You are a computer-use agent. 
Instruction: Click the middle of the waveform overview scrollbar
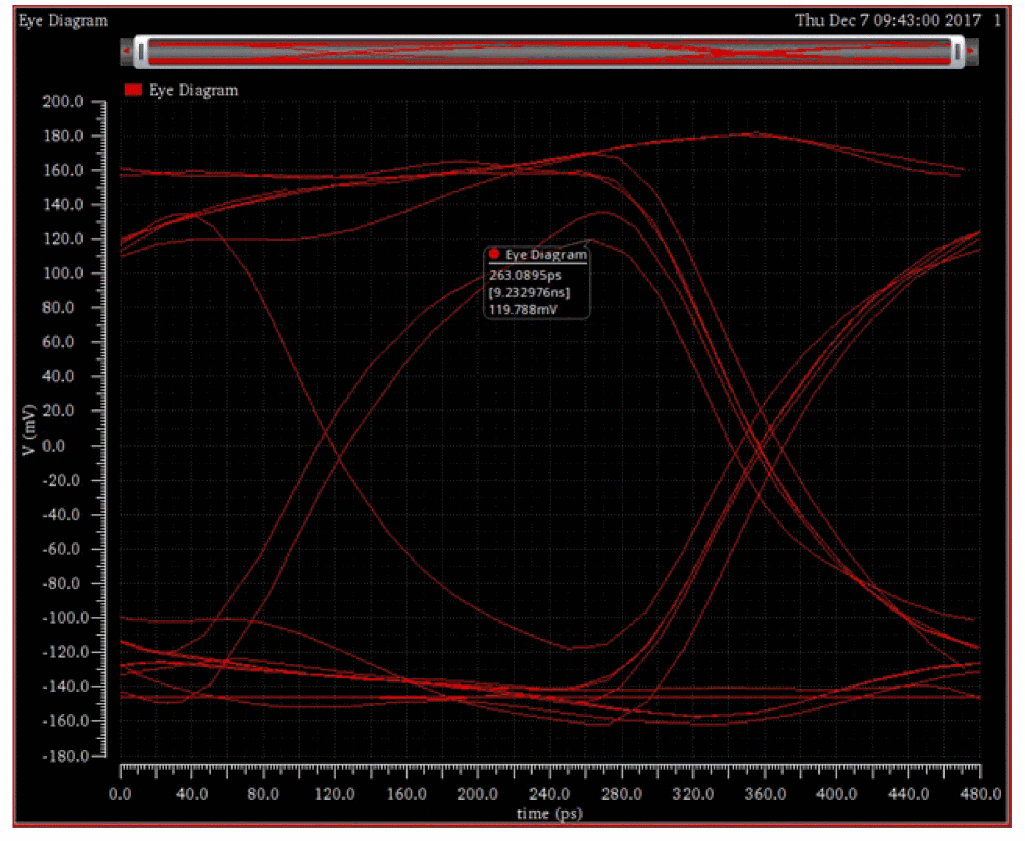point(550,50)
